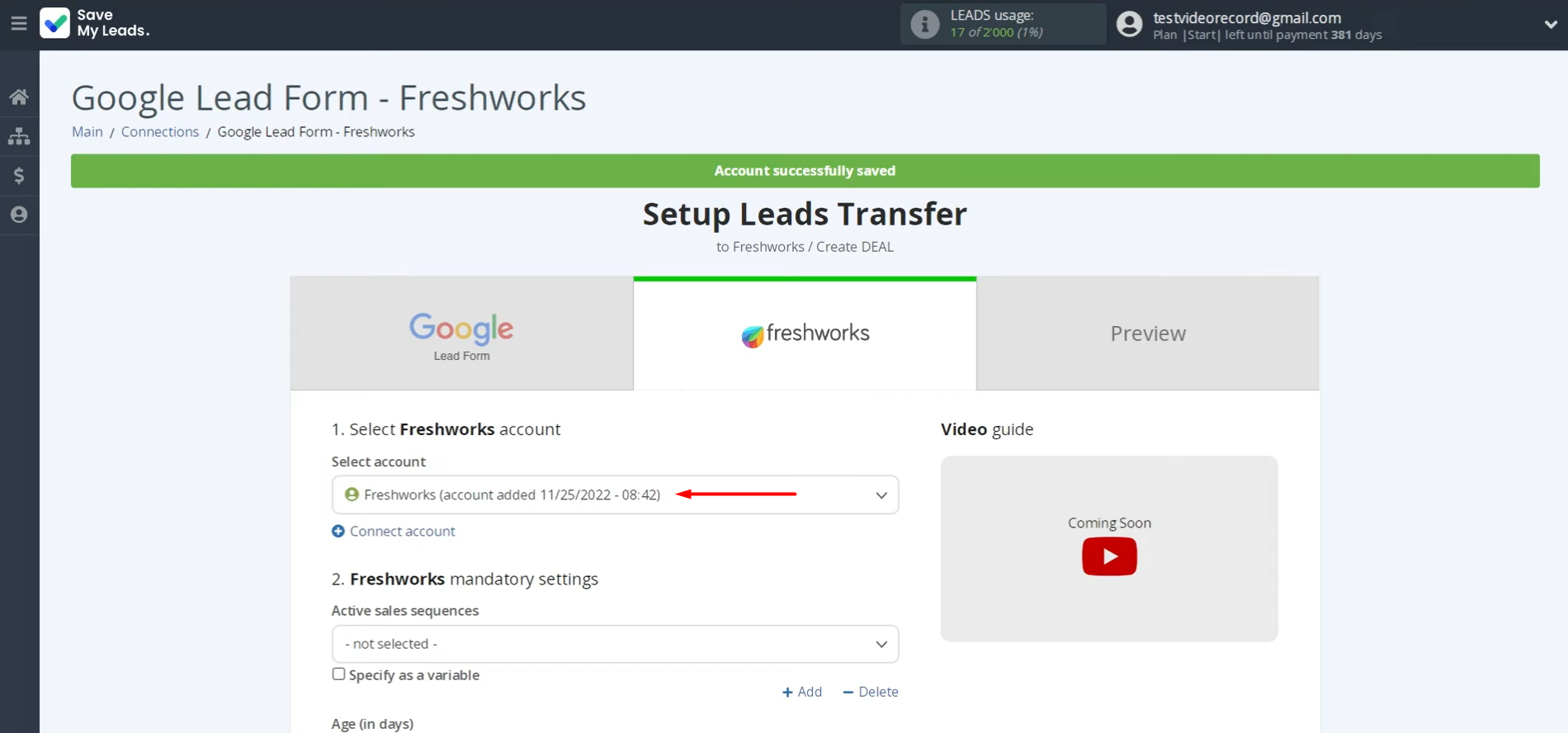Play the YouTube video guide
Screen dimensions: 1568x733
pos(1109,556)
